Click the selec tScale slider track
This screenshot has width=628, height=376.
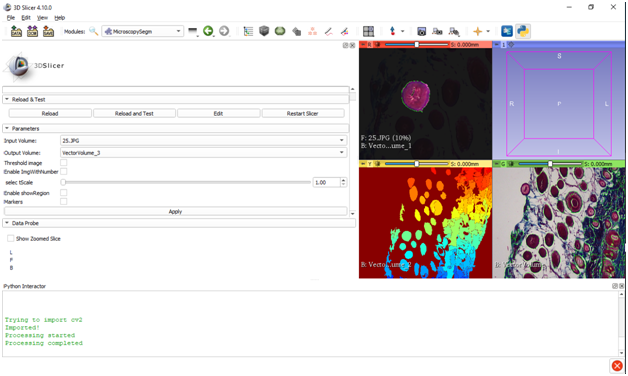[187, 182]
